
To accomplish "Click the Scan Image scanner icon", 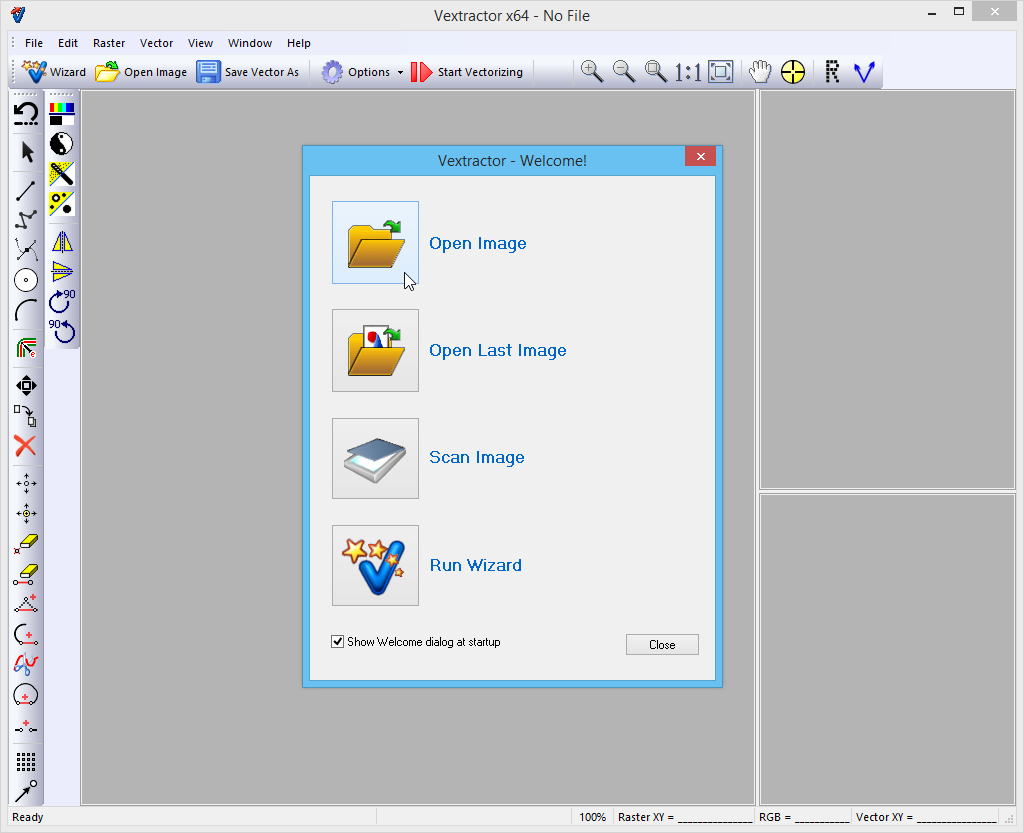I will click(x=375, y=458).
